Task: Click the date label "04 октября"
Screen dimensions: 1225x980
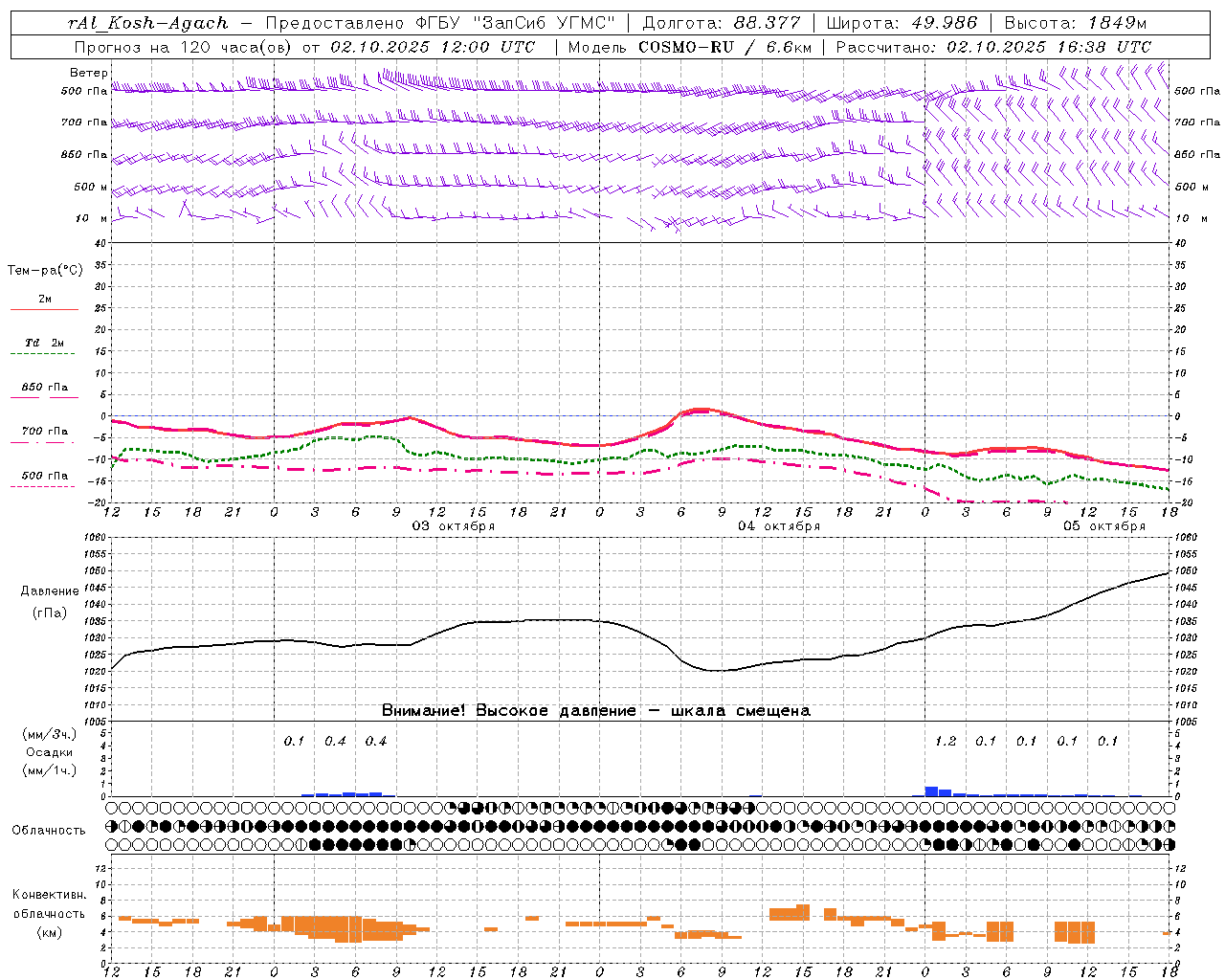Action: click(x=779, y=526)
